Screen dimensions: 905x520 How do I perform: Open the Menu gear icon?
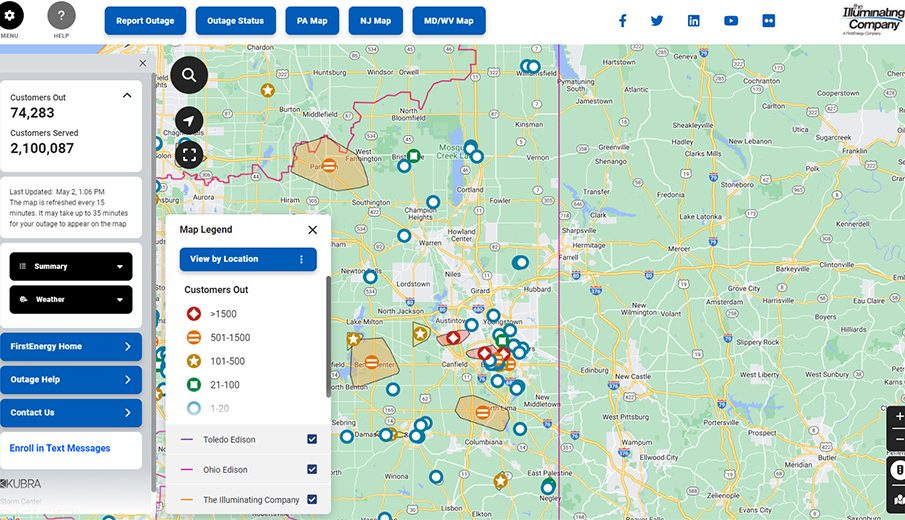point(10,16)
